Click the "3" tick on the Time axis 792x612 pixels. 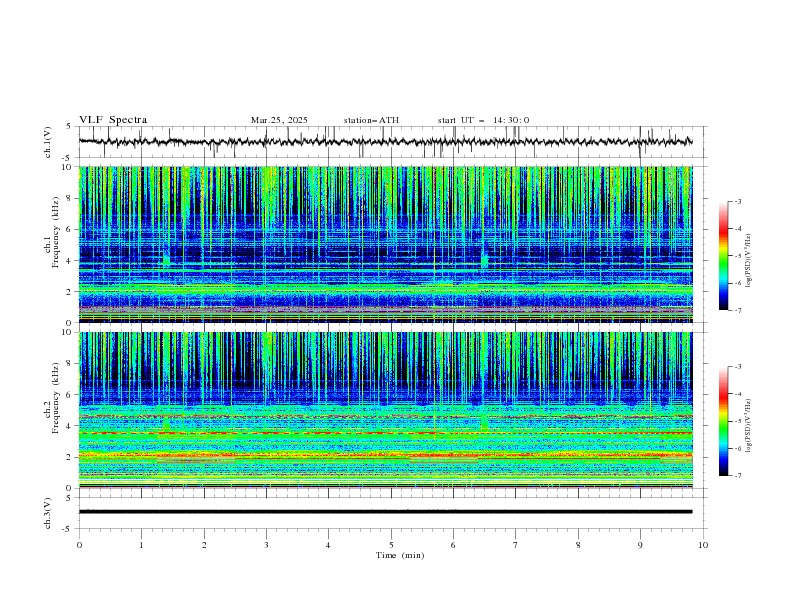click(x=266, y=545)
